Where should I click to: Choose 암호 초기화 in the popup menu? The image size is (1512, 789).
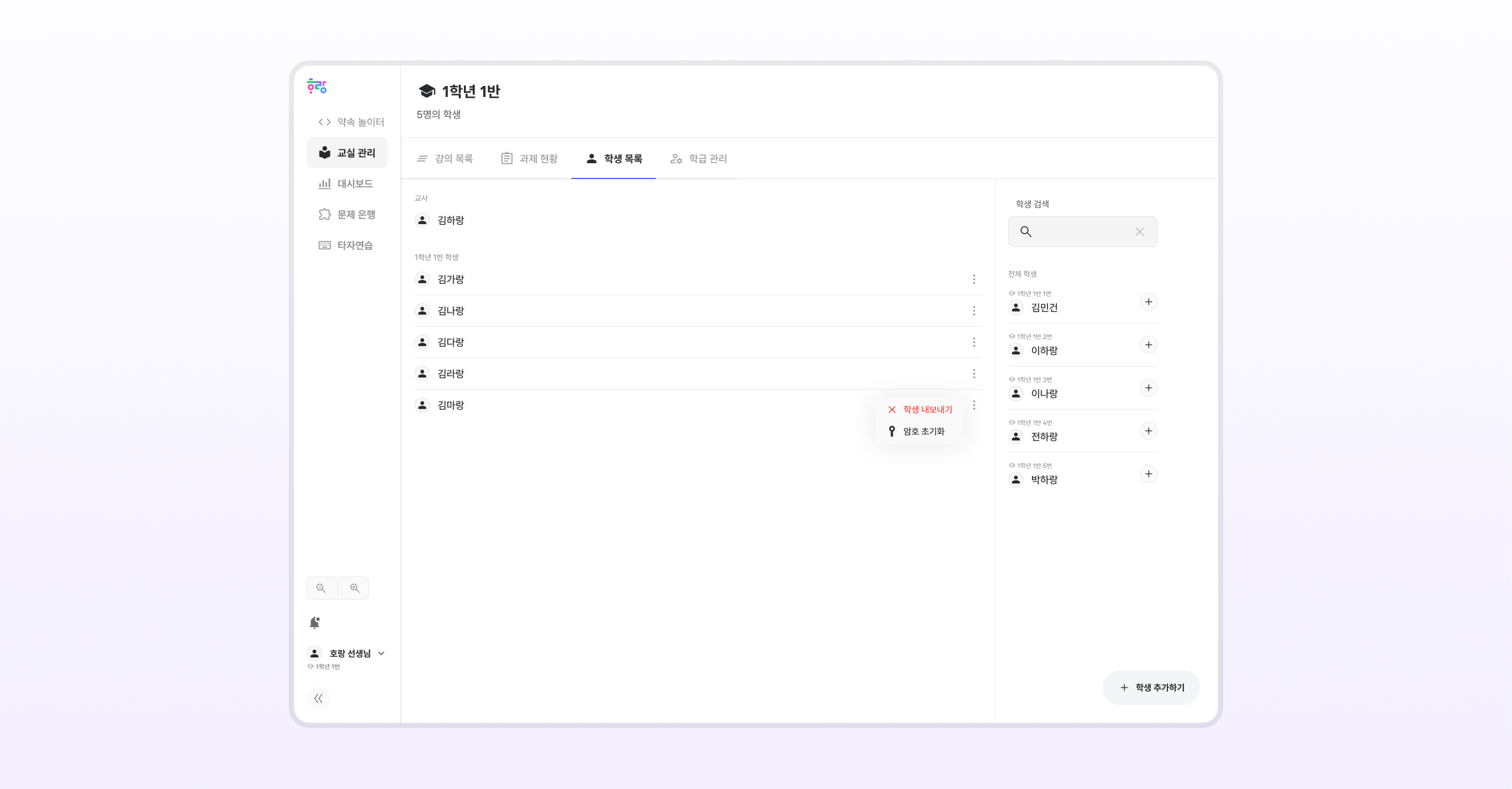[x=923, y=431]
